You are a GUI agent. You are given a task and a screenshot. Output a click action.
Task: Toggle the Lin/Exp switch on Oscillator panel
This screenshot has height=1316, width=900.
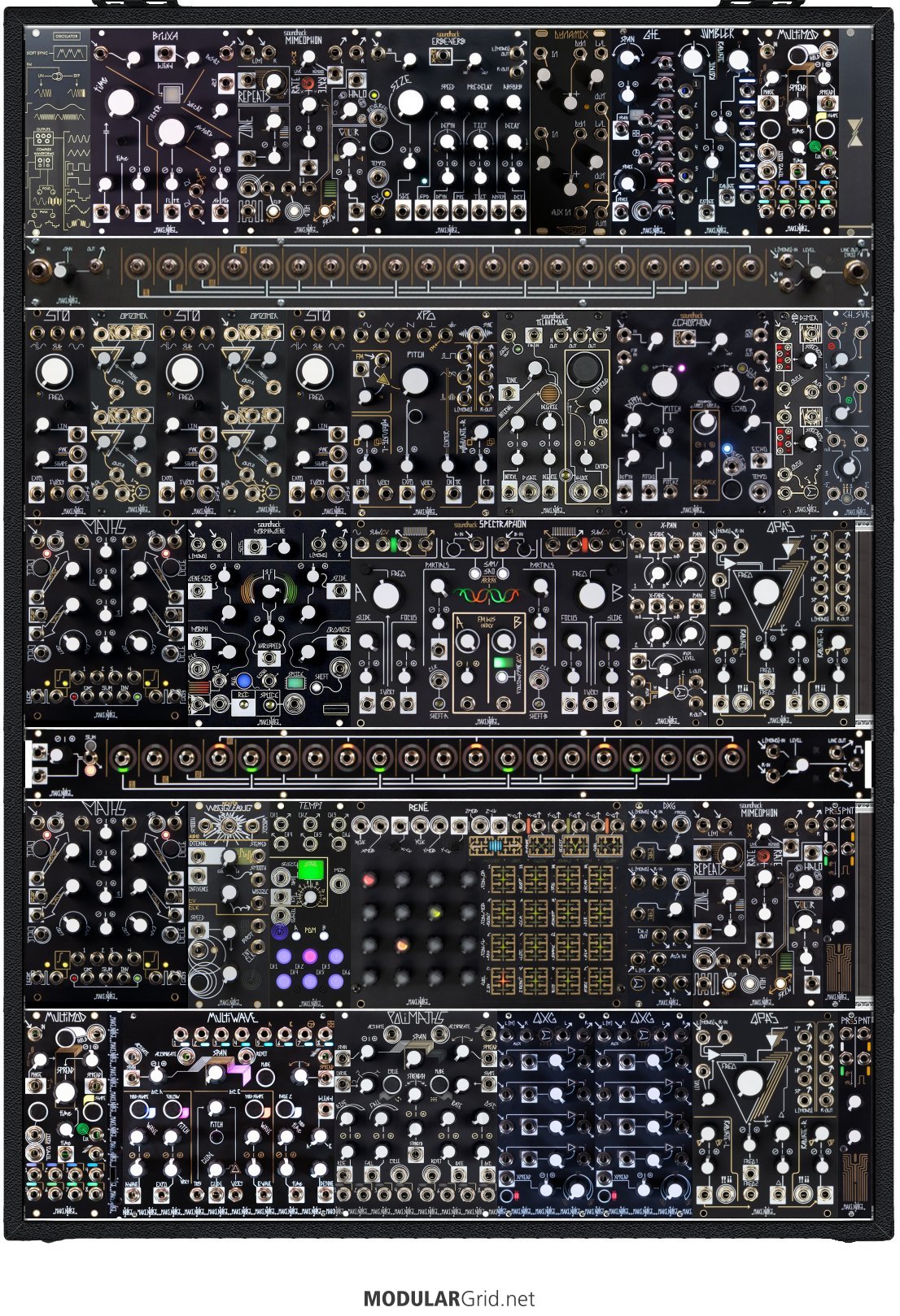58,75
